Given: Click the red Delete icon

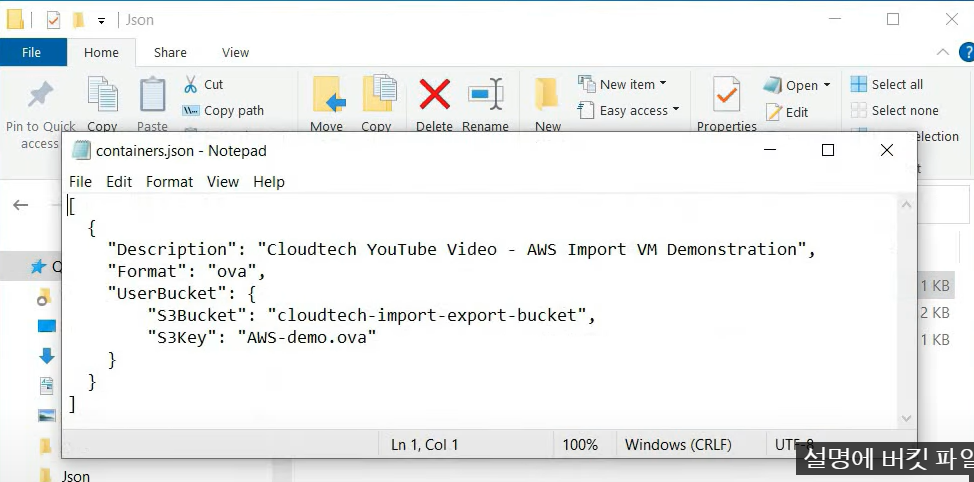Looking at the screenshot, I should pos(434,94).
